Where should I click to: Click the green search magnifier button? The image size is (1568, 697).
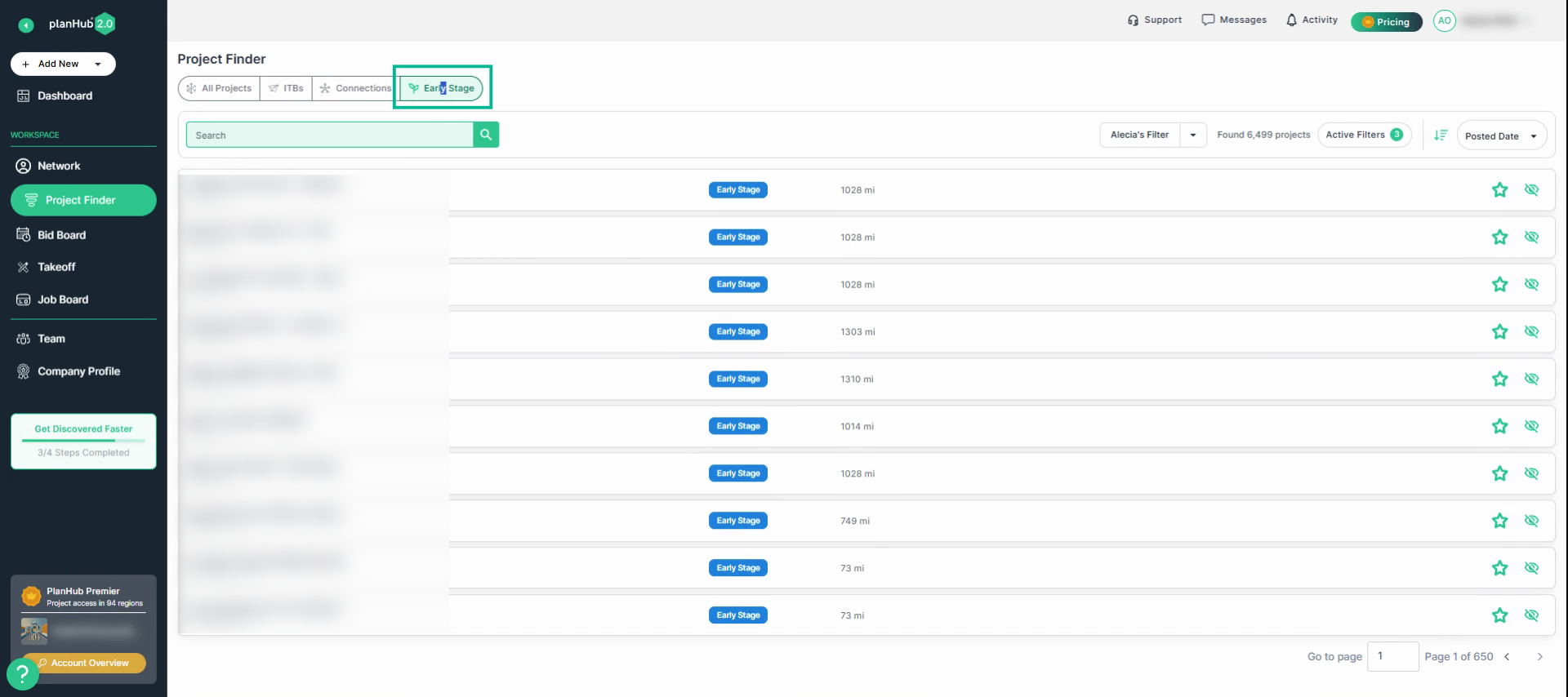click(486, 135)
